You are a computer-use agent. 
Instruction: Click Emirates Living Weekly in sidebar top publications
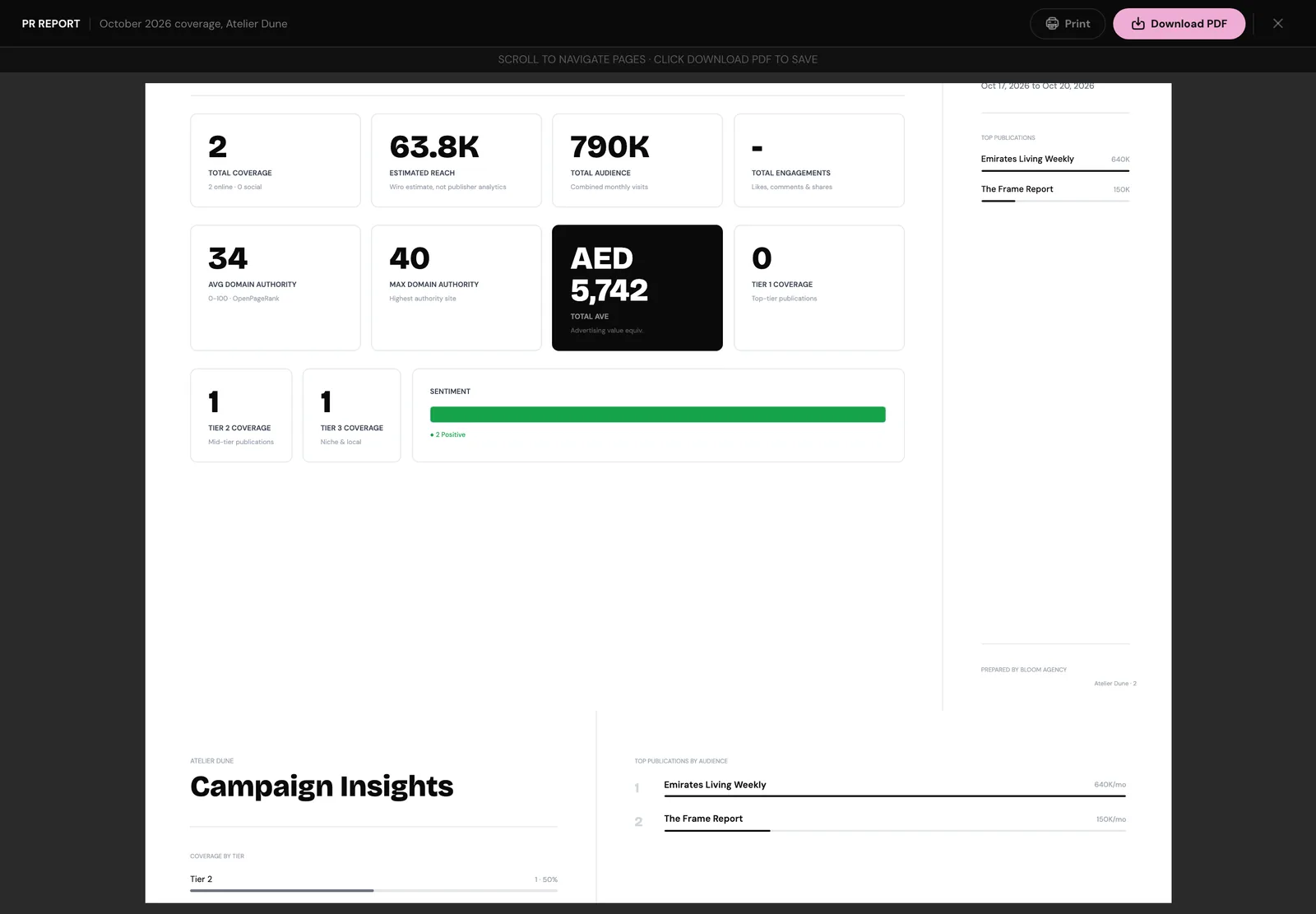(x=1027, y=159)
